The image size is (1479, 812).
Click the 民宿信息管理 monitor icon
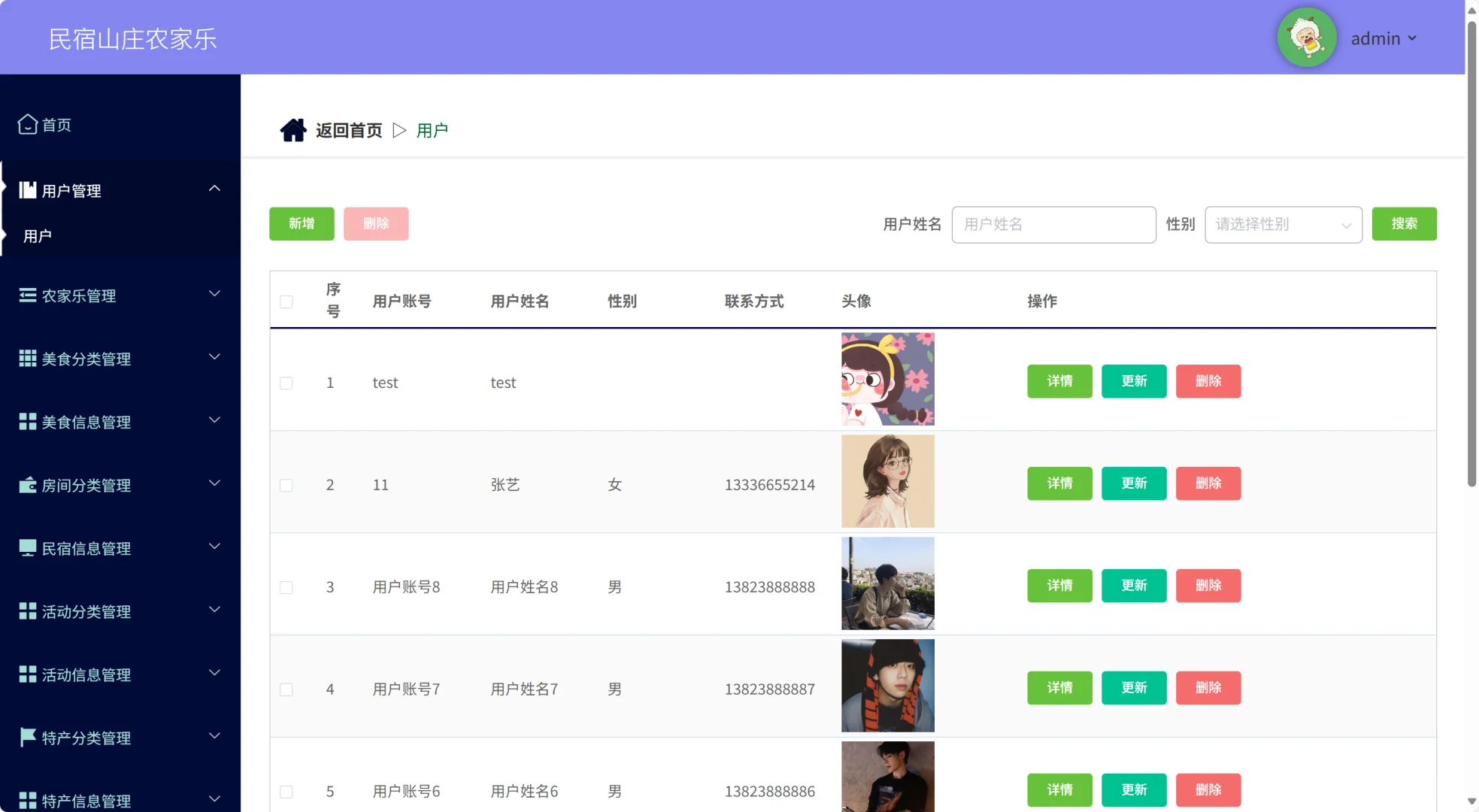coord(28,548)
